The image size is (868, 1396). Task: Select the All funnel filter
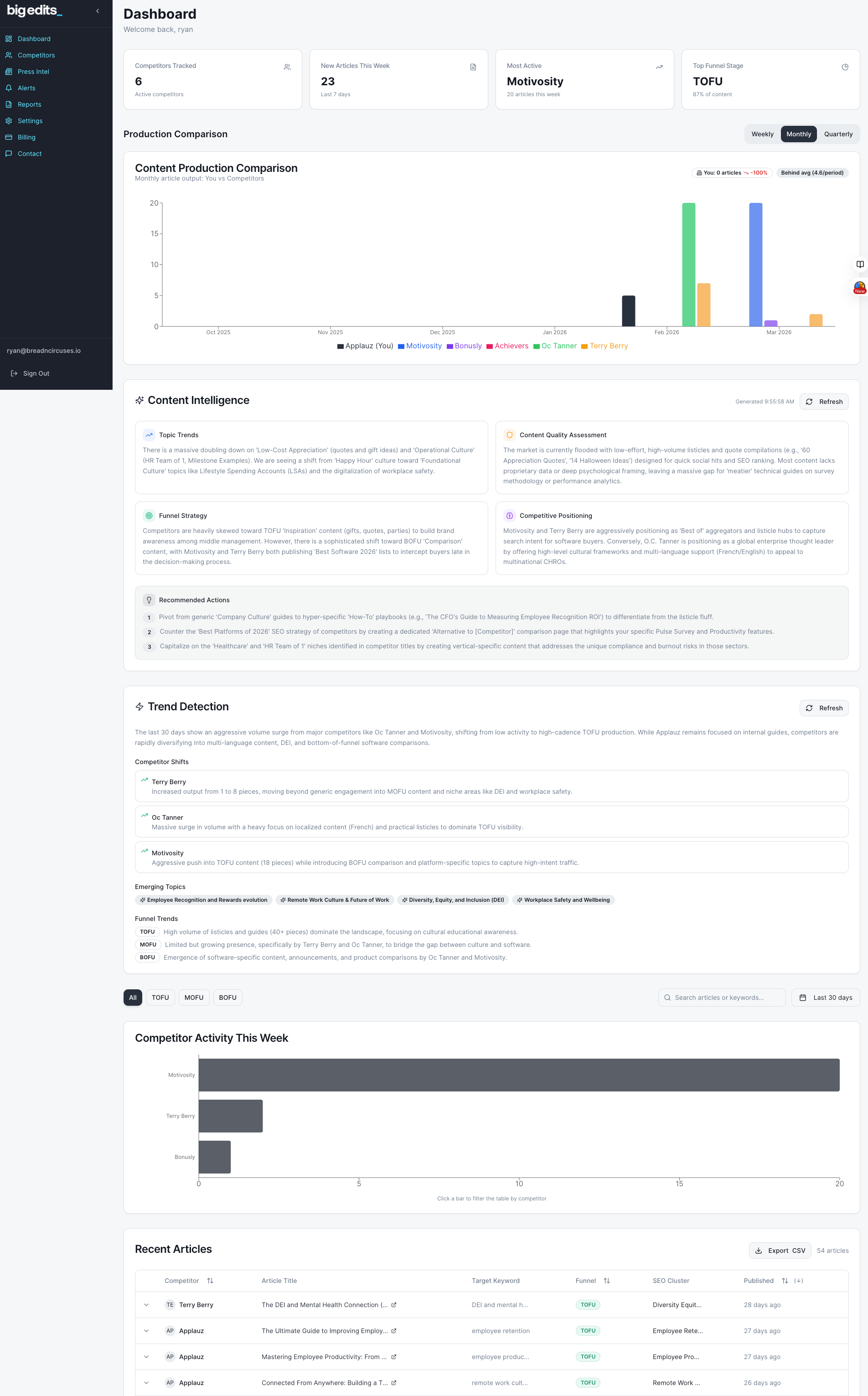pyautogui.click(x=133, y=998)
